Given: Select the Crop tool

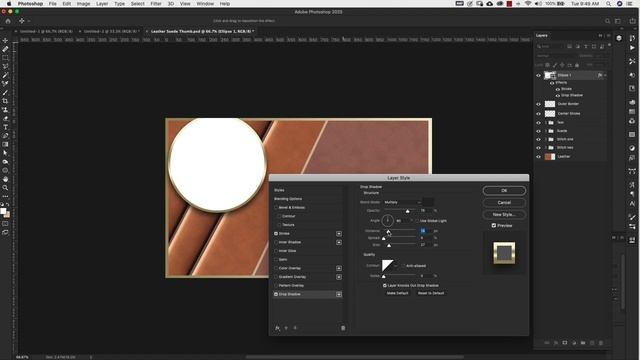Looking at the screenshot, I should [5, 101].
